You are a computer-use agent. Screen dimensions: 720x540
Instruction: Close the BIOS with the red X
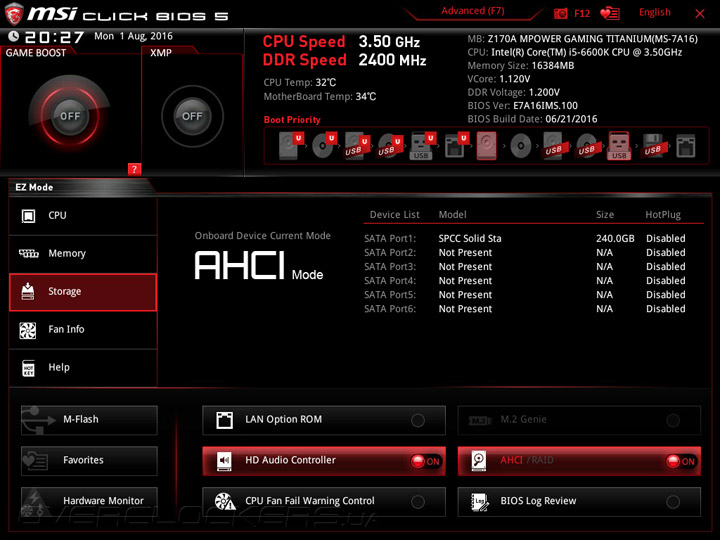click(x=700, y=14)
